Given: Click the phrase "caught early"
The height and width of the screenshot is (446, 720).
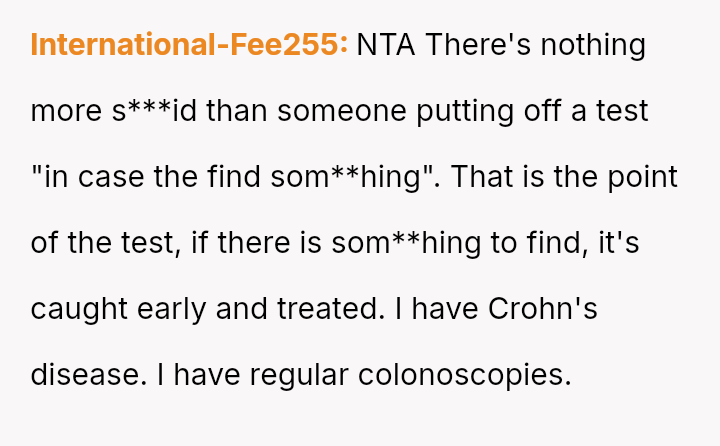Looking at the screenshot, I should pos(117,309).
